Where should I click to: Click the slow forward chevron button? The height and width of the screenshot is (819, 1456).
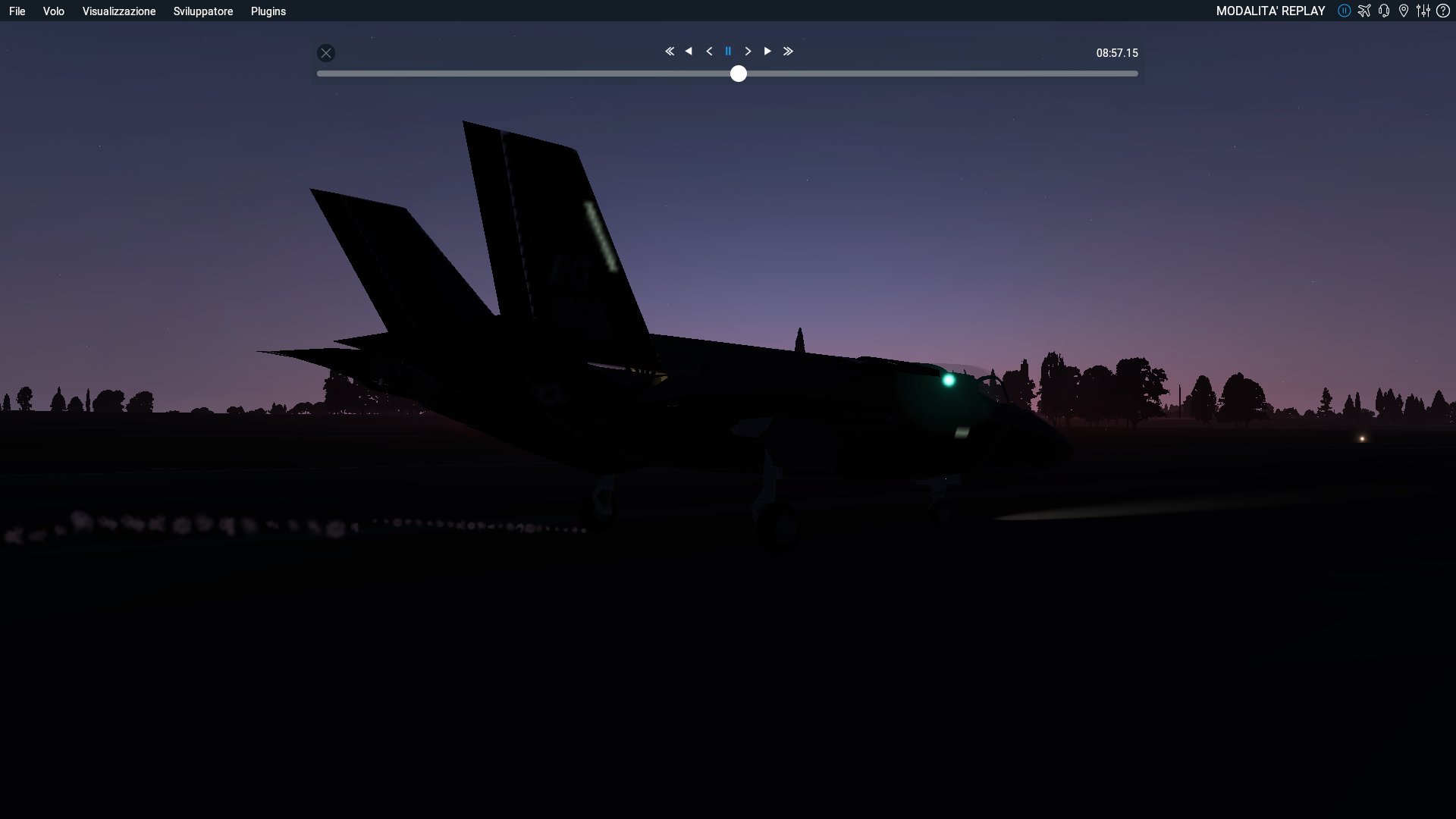pos(748,52)
